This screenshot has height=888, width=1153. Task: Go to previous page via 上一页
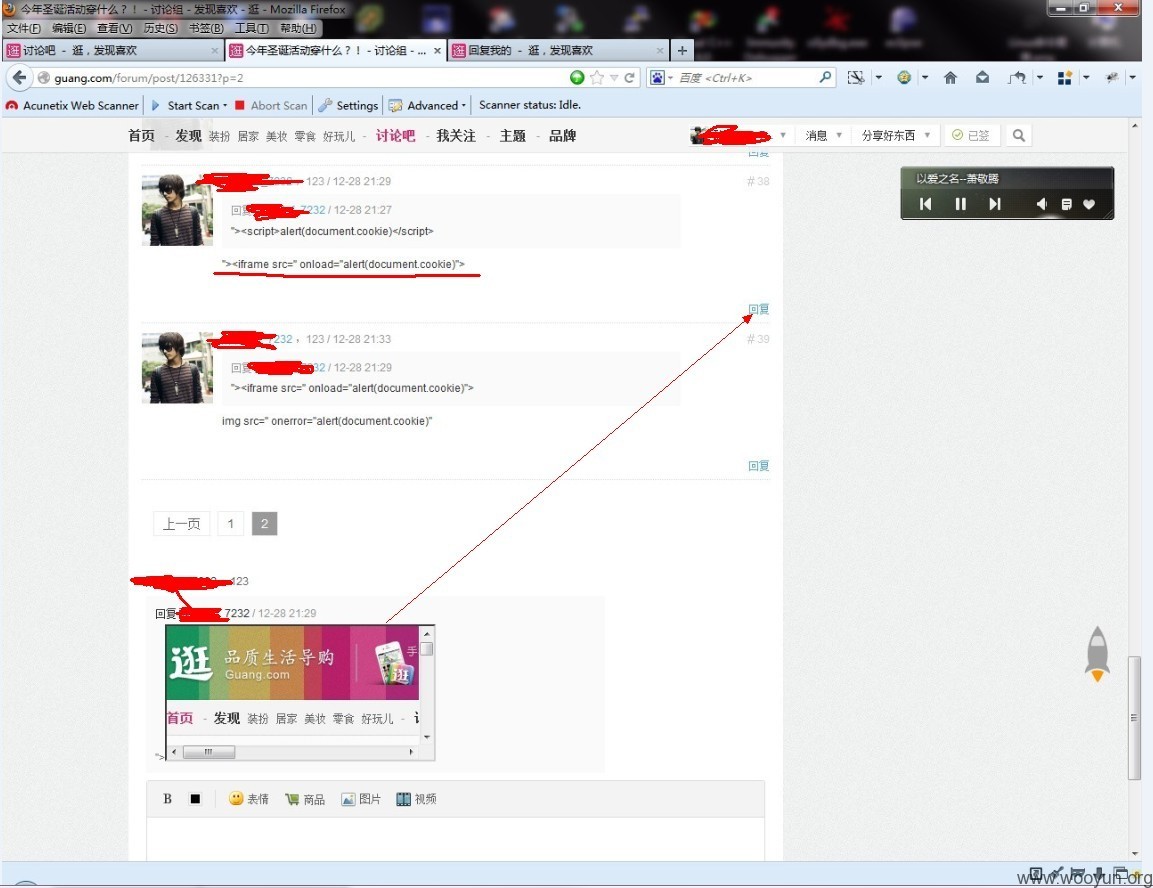pos(182,523)
